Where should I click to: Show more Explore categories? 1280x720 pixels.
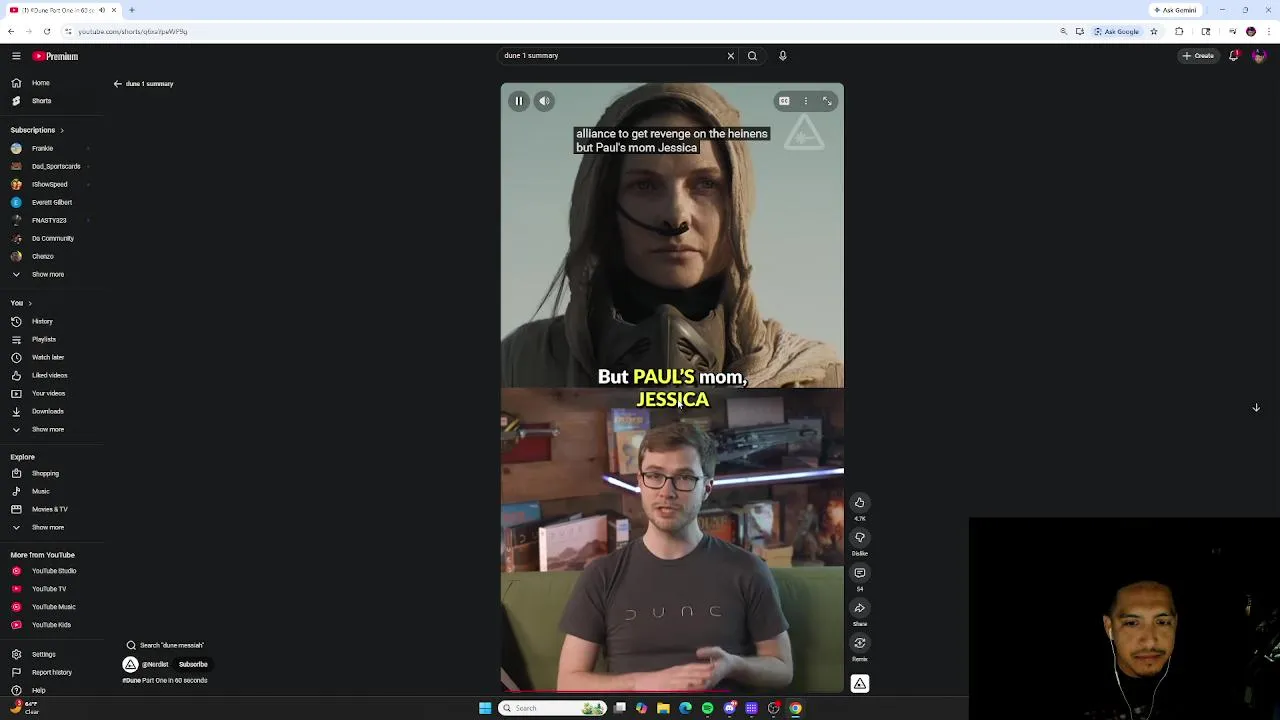tap(47, 527)
